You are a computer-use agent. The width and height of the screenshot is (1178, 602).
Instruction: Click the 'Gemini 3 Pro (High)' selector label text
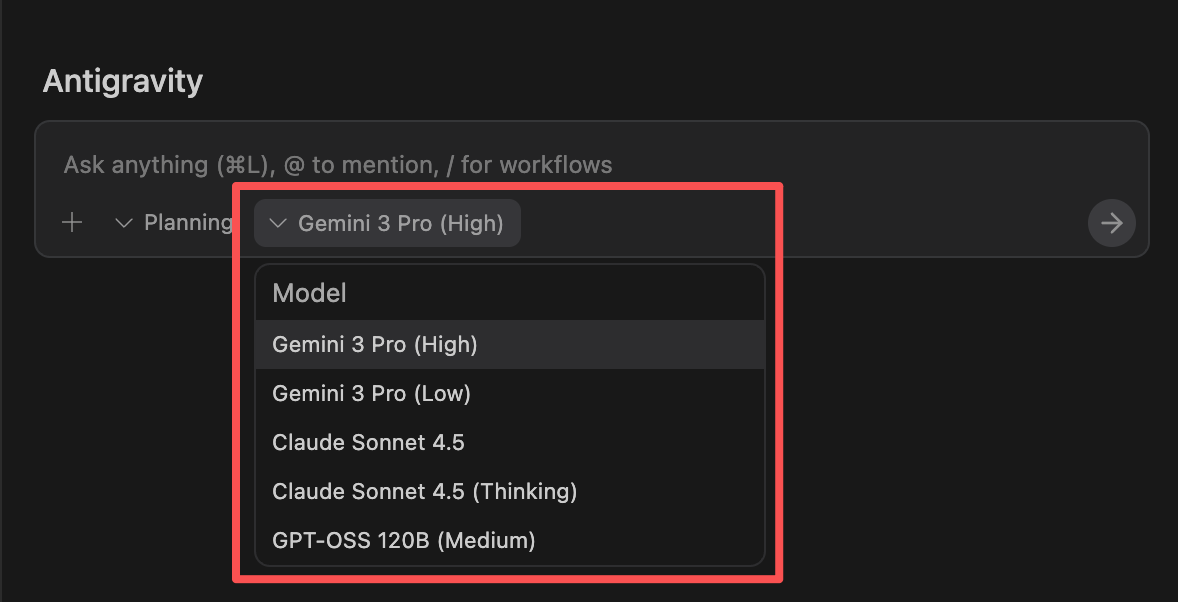pyautogui.click(x=401, y=223)
